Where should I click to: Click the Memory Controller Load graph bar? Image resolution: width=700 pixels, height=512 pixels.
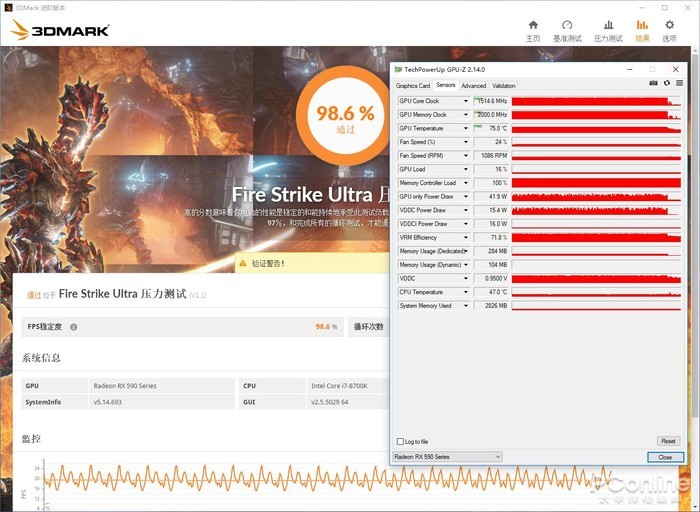595,183
